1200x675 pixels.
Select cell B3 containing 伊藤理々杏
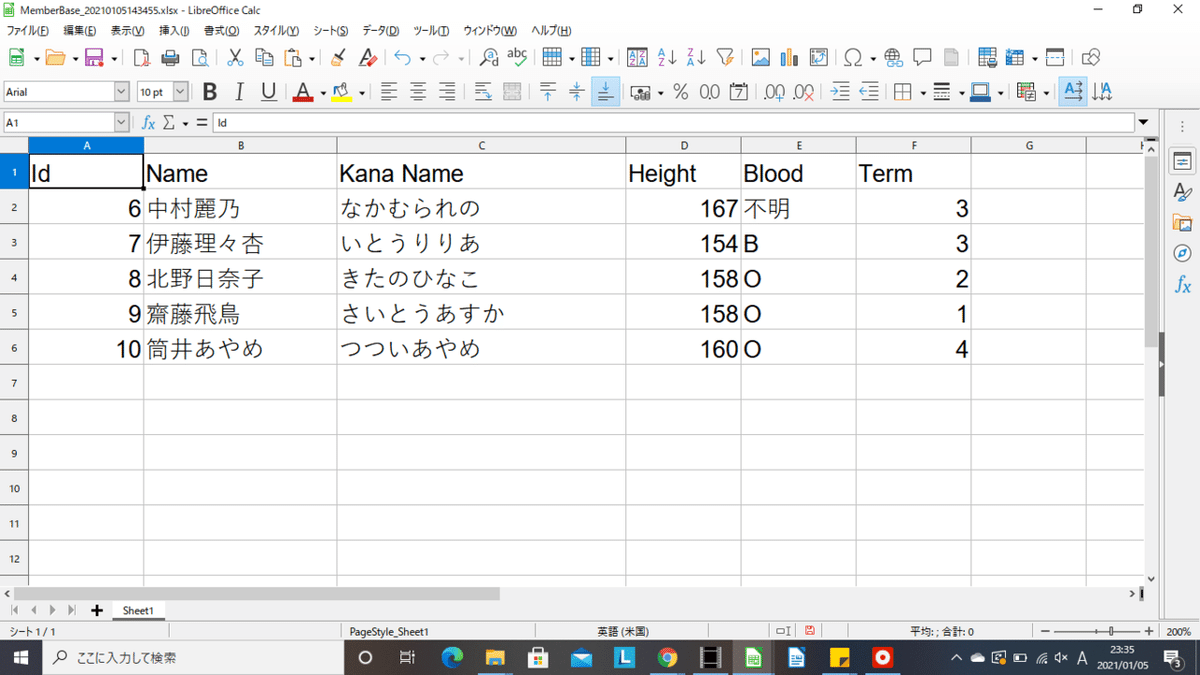coord(240,242)
